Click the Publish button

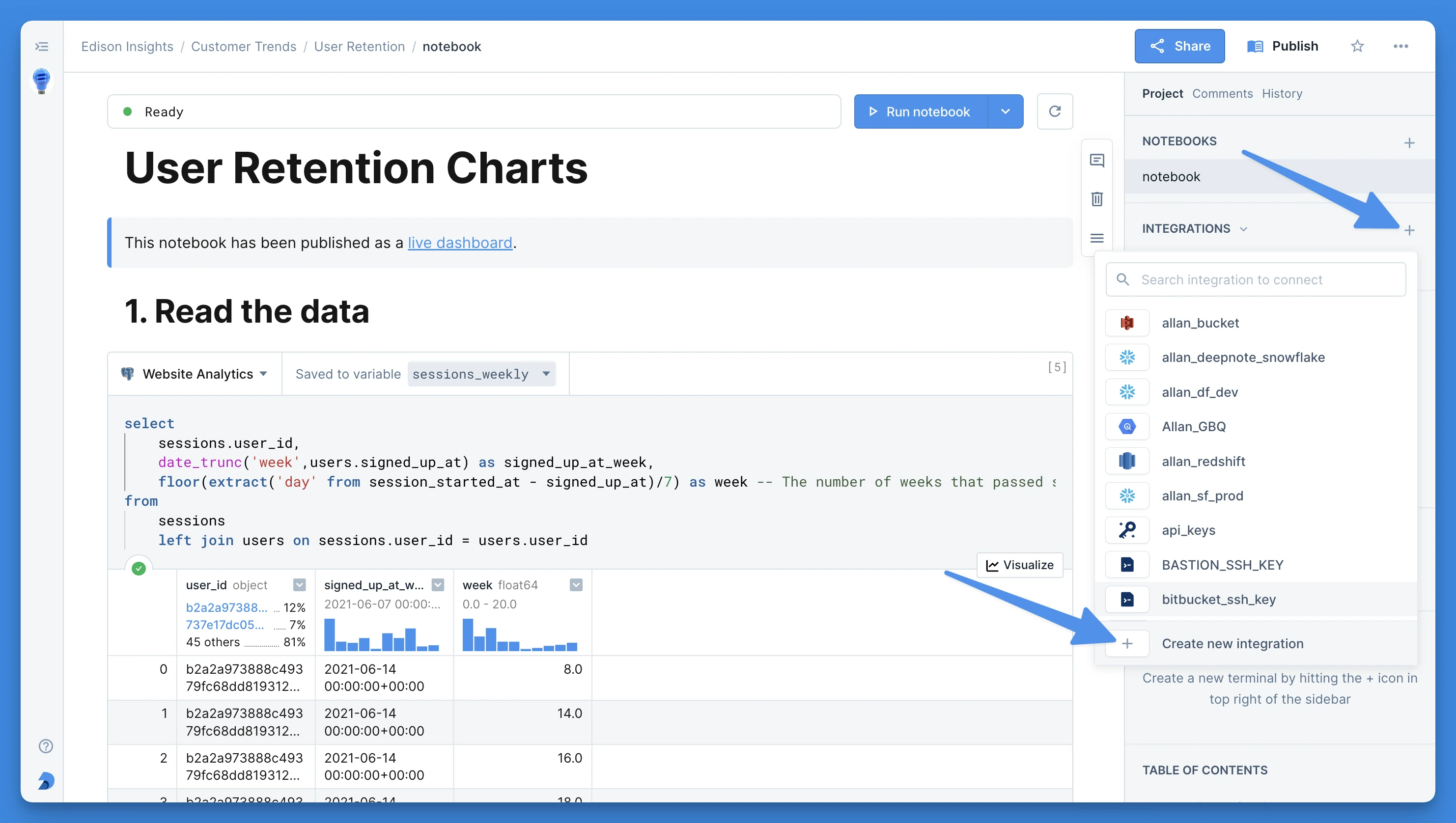[x=1283, y=46]
